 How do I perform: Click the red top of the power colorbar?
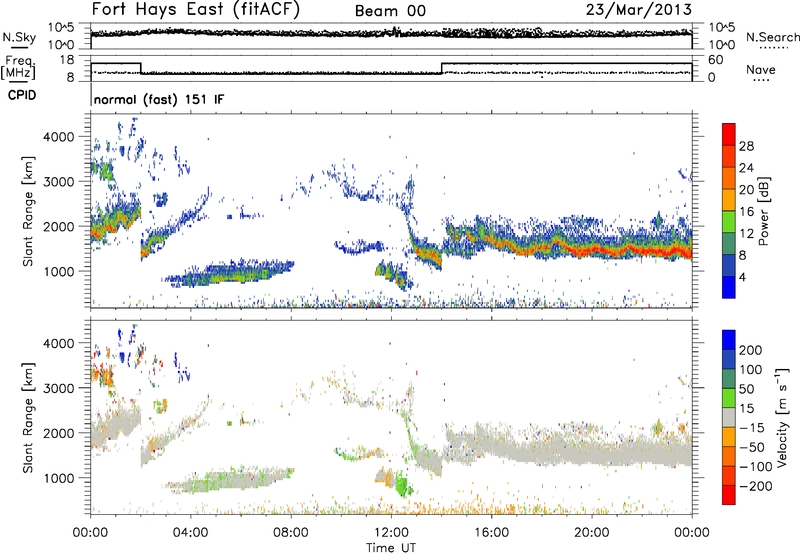pos(729,133)
